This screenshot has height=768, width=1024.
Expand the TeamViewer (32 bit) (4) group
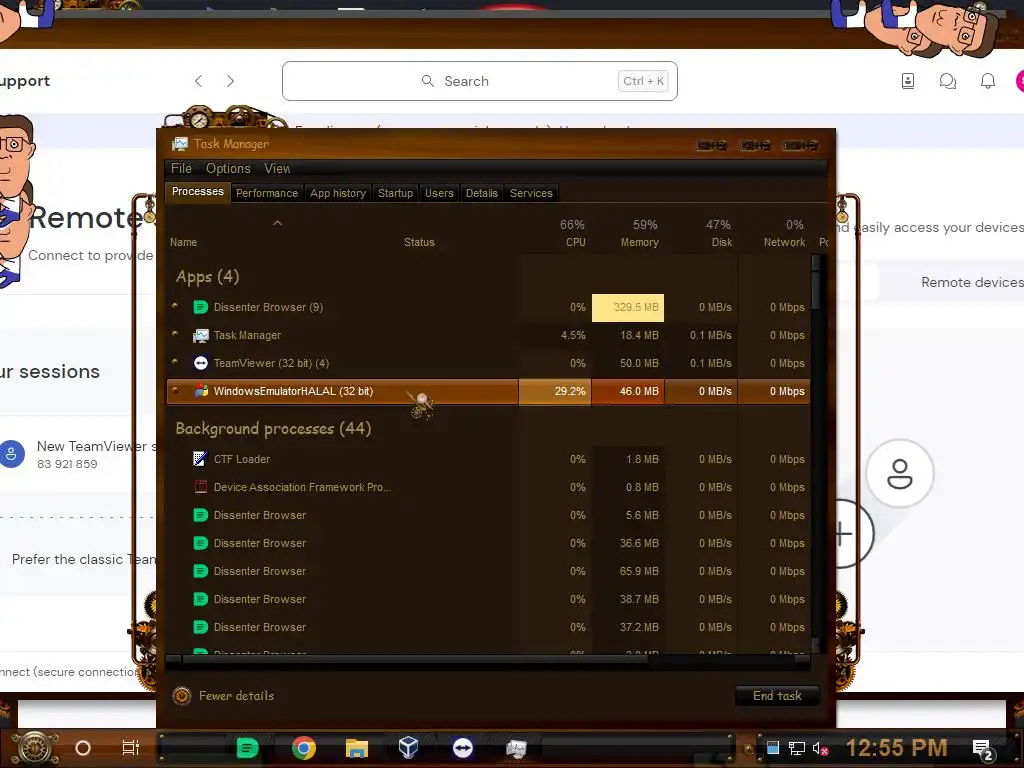pyautogui.click(x=175, y=362)
